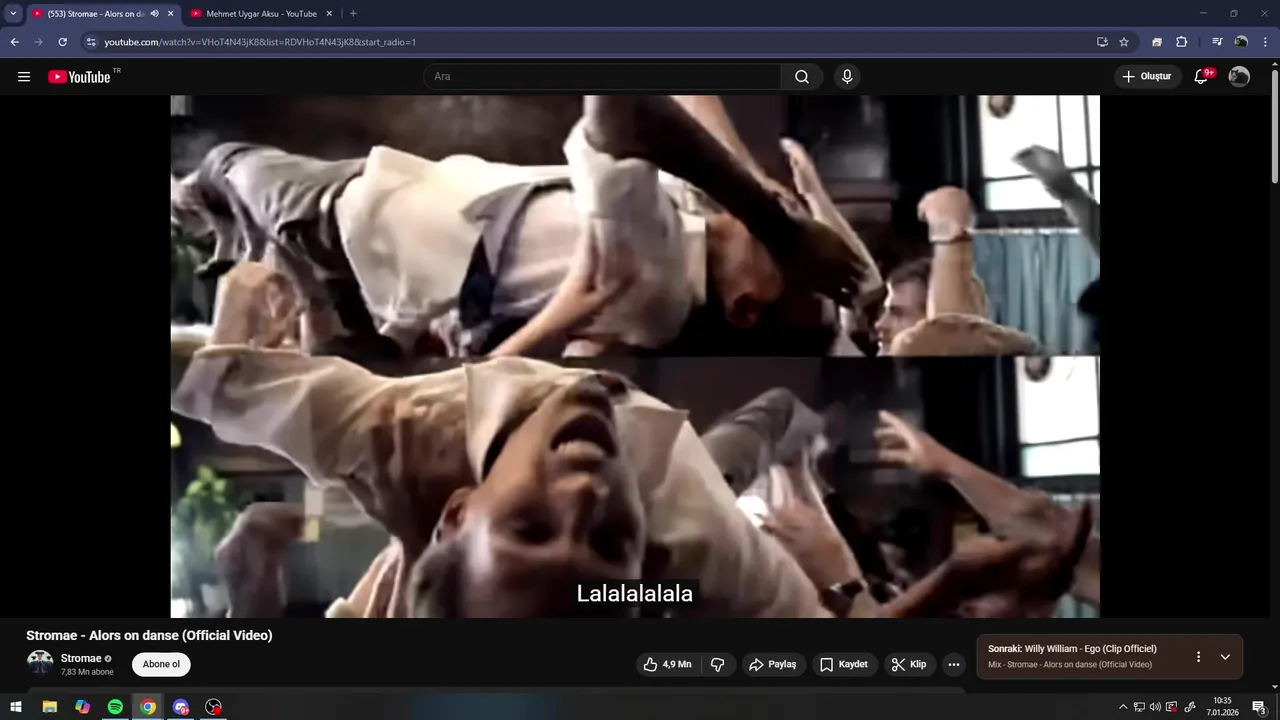The width and height of the screenshot is (1280, 720).
Task: Open the Stromae channel name link
Action: 81,658
